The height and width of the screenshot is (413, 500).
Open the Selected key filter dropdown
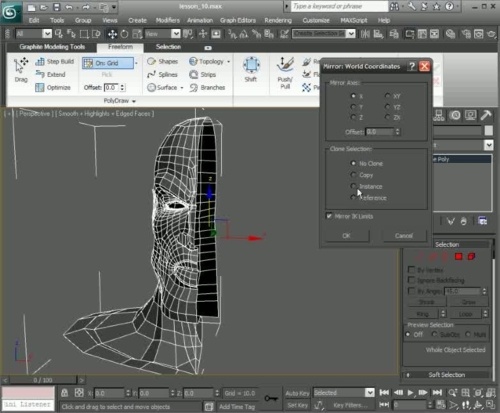point(370,393)
